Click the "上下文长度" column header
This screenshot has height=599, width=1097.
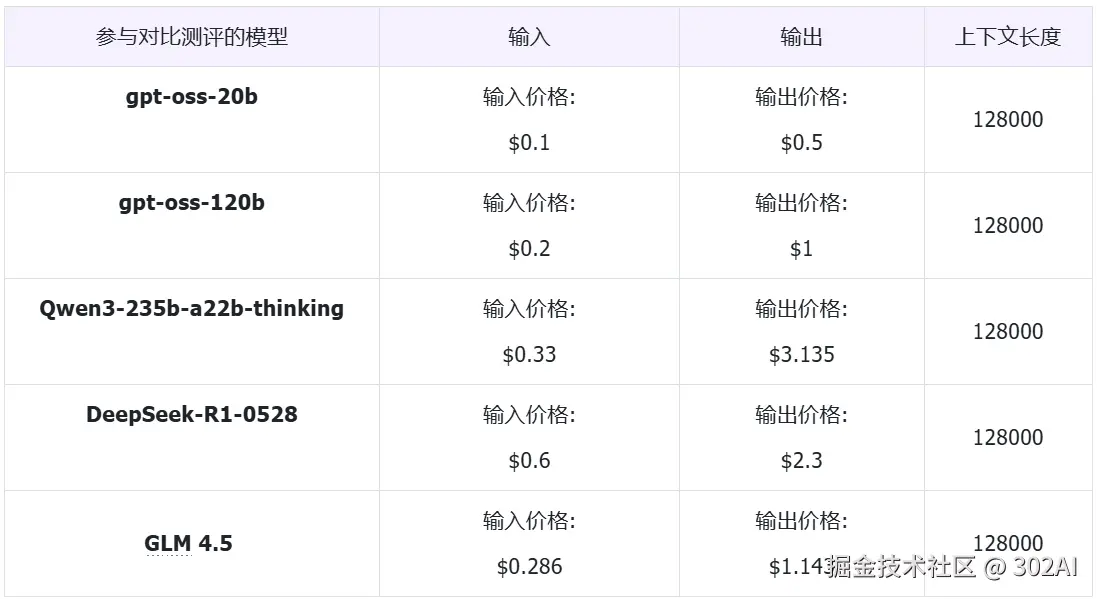[x=1007, y=37]
